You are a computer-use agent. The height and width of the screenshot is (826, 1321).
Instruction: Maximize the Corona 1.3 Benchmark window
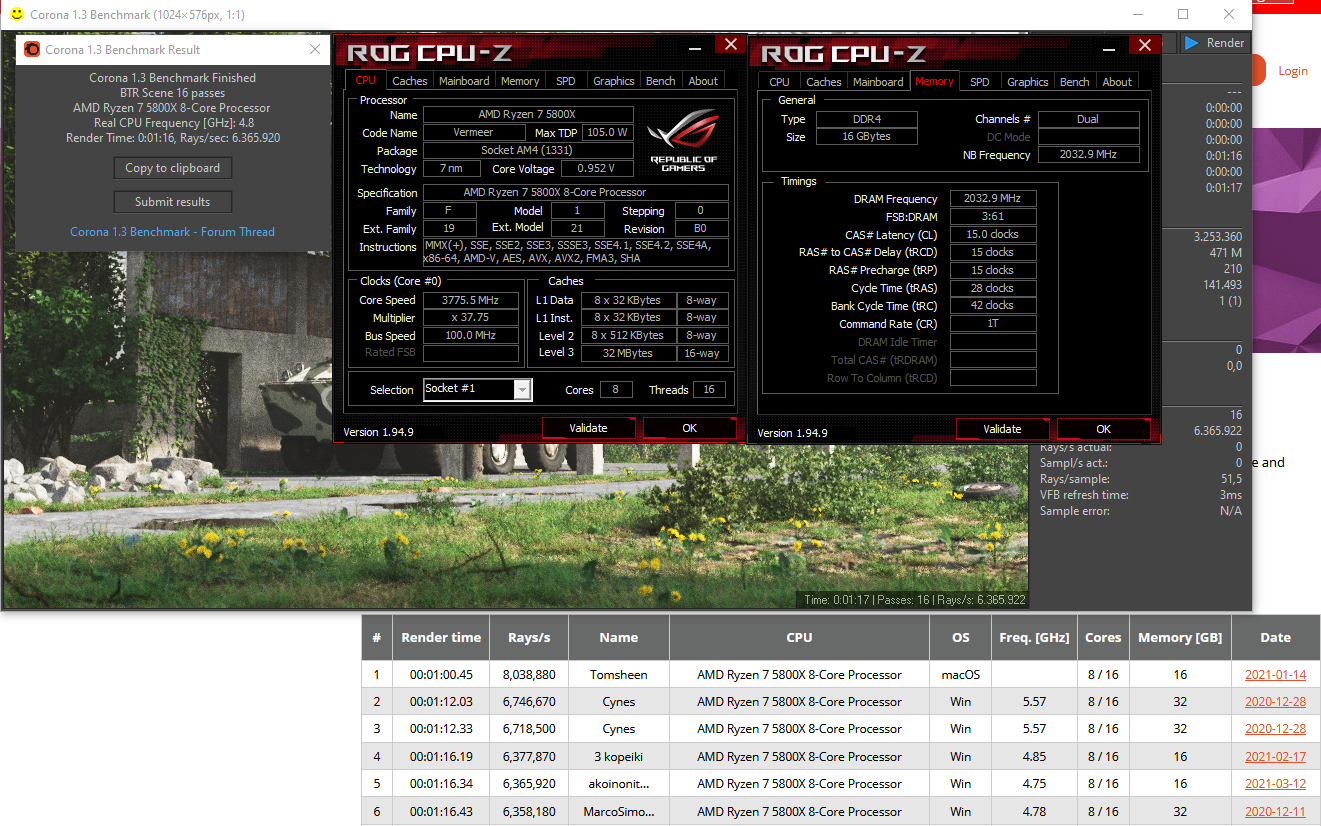tap(1183, 14)
